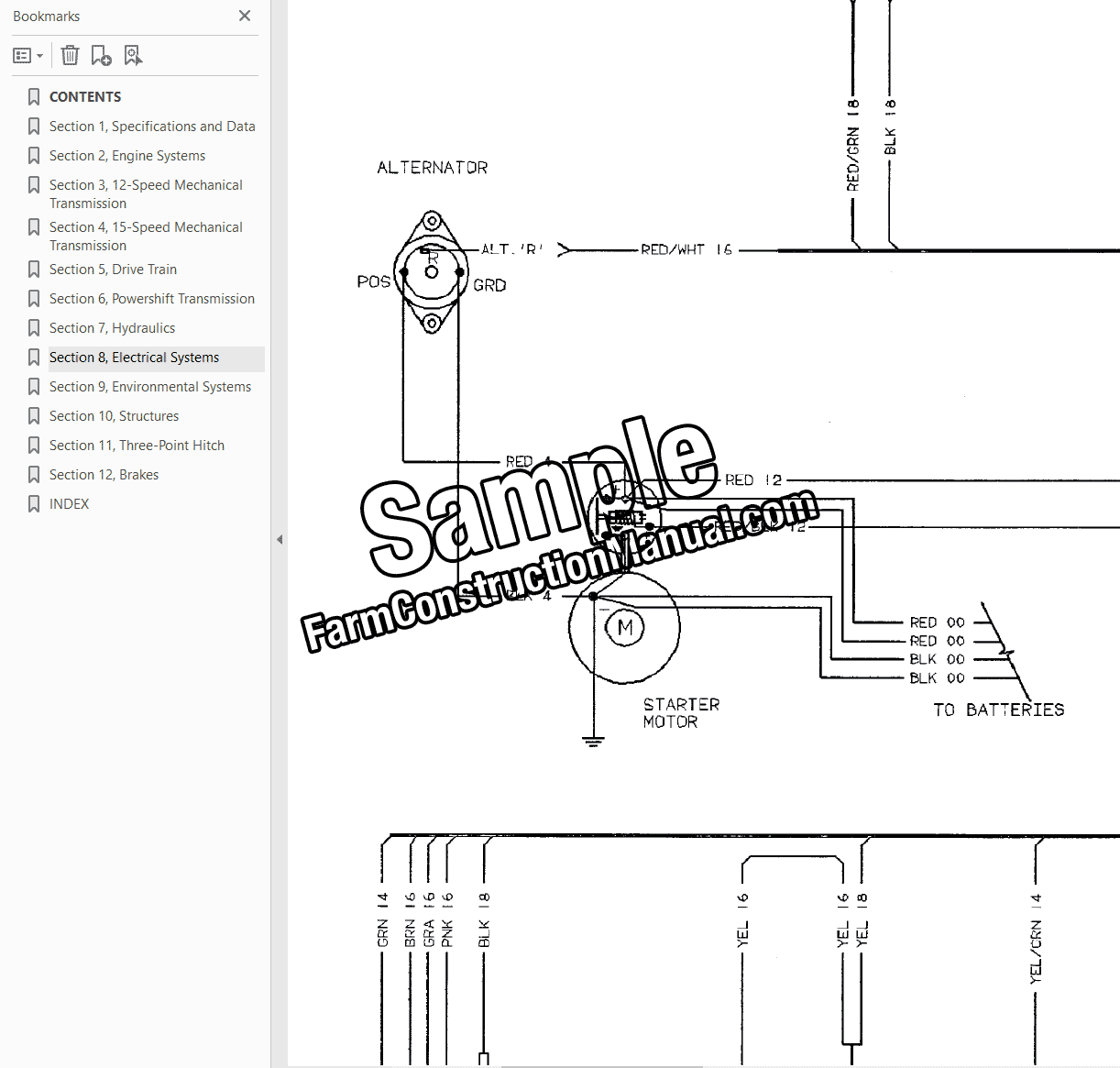1120x1068 pixels.
Task: Click the bookmark icon beside Section 9, Environmental Systems
Action: (34, 387)
